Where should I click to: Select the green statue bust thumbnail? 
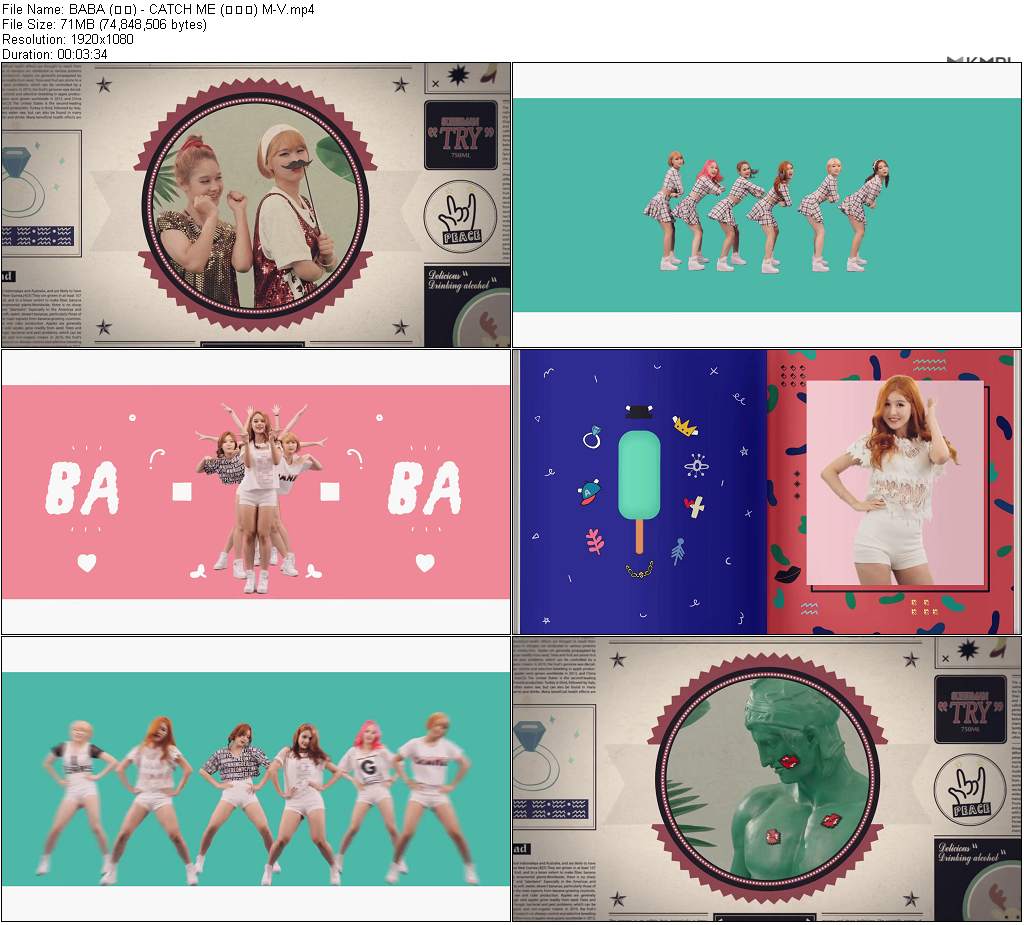[x=767, y=778]
